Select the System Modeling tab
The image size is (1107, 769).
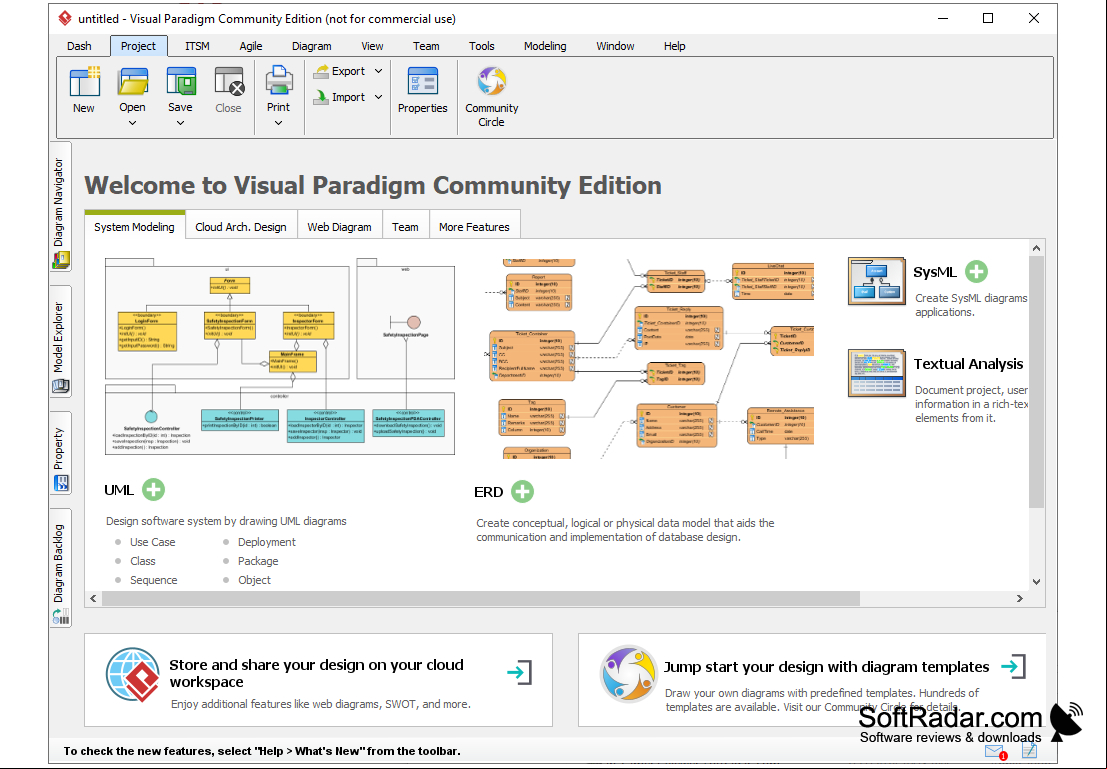(134, 226)
